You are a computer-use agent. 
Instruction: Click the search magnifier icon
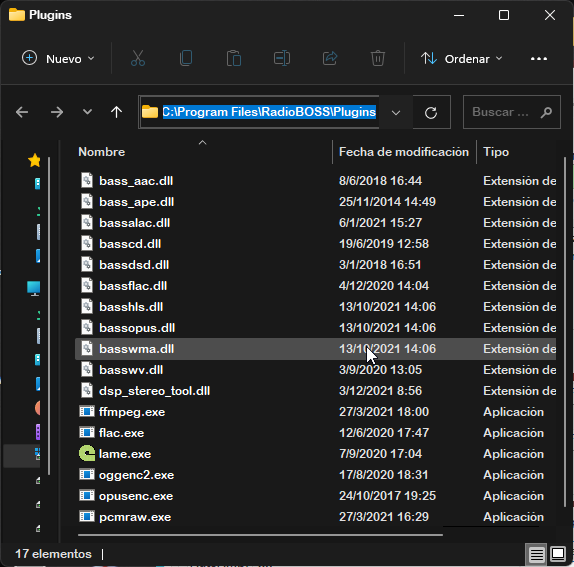coord(546,112)
